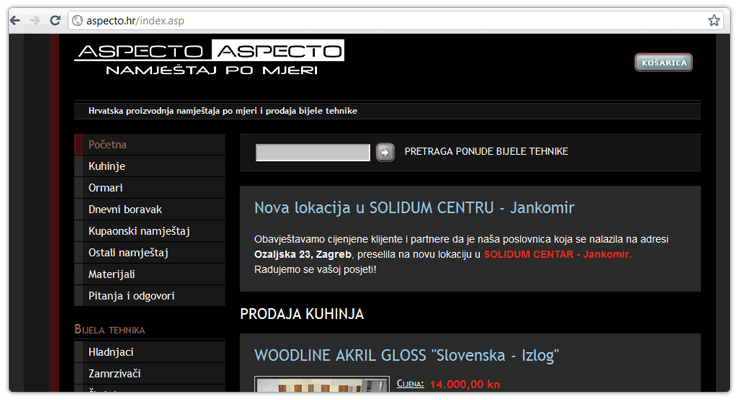Click the Hrvatska proizvodnja namještaja banner text
740x400 pixels.
click(x=223, y=111)
